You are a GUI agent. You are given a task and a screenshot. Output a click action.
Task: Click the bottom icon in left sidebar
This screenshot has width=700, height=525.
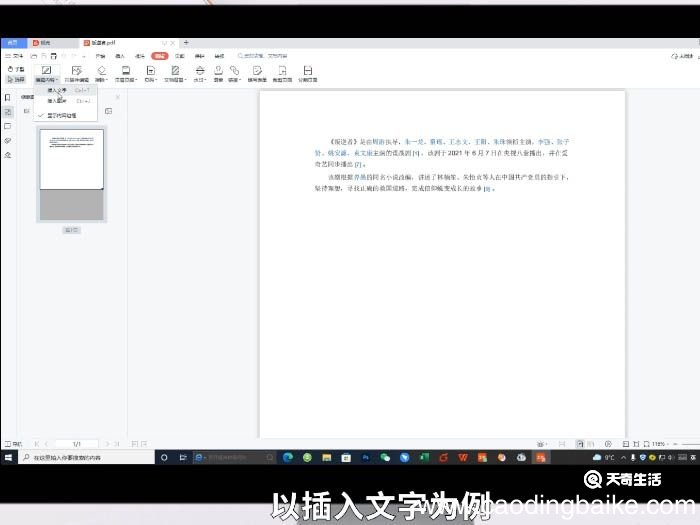[8, 155]
